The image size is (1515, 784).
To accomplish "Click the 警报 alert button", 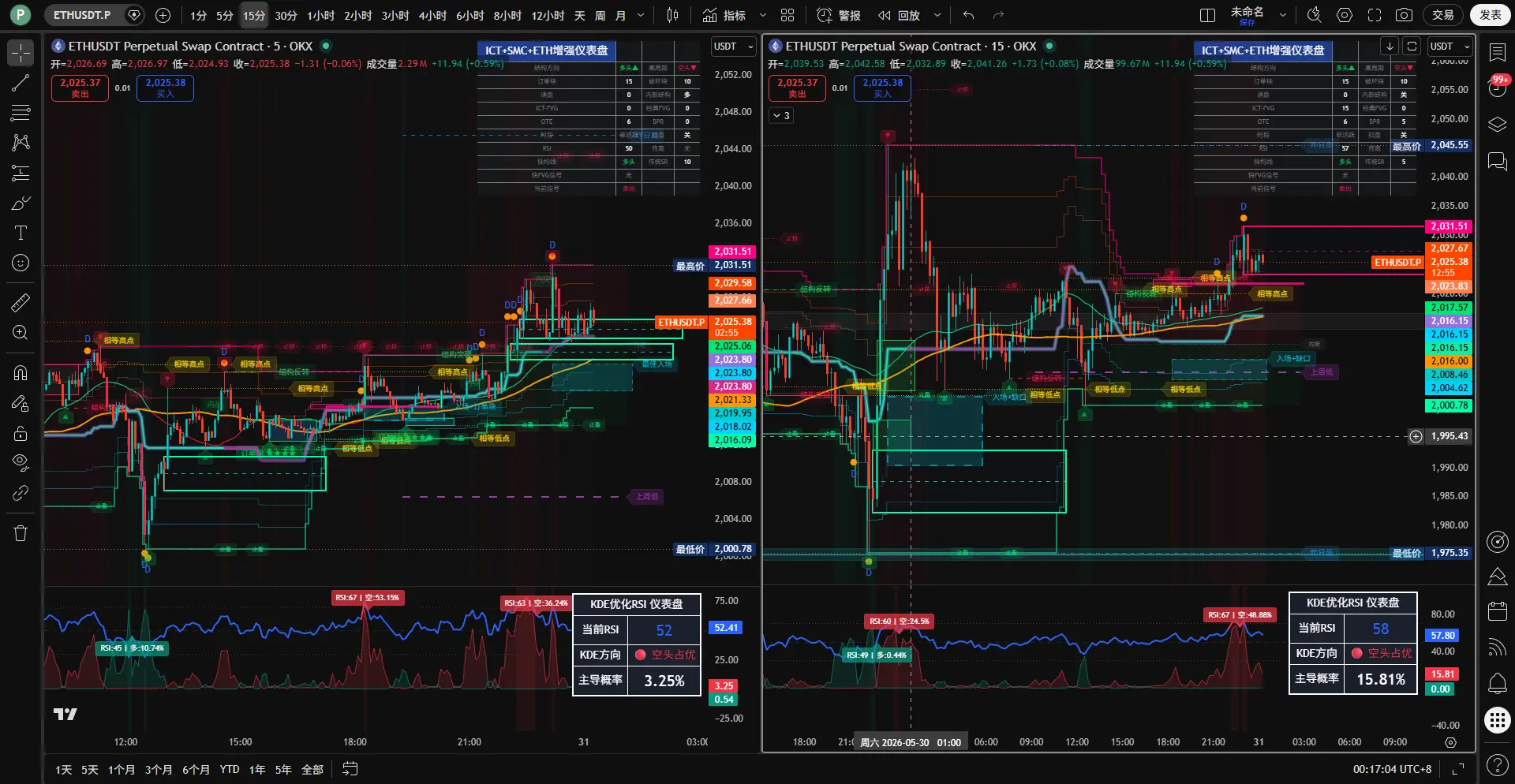I will 839,15.
